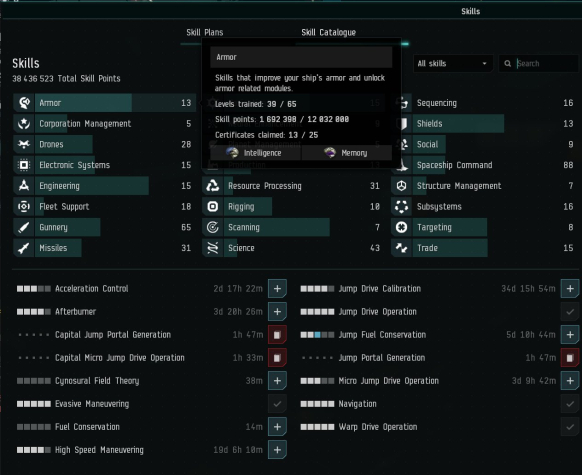This screenshot has width=582, height=475.
Task: Select the Shields skill group
Action: tap(486, 124)
